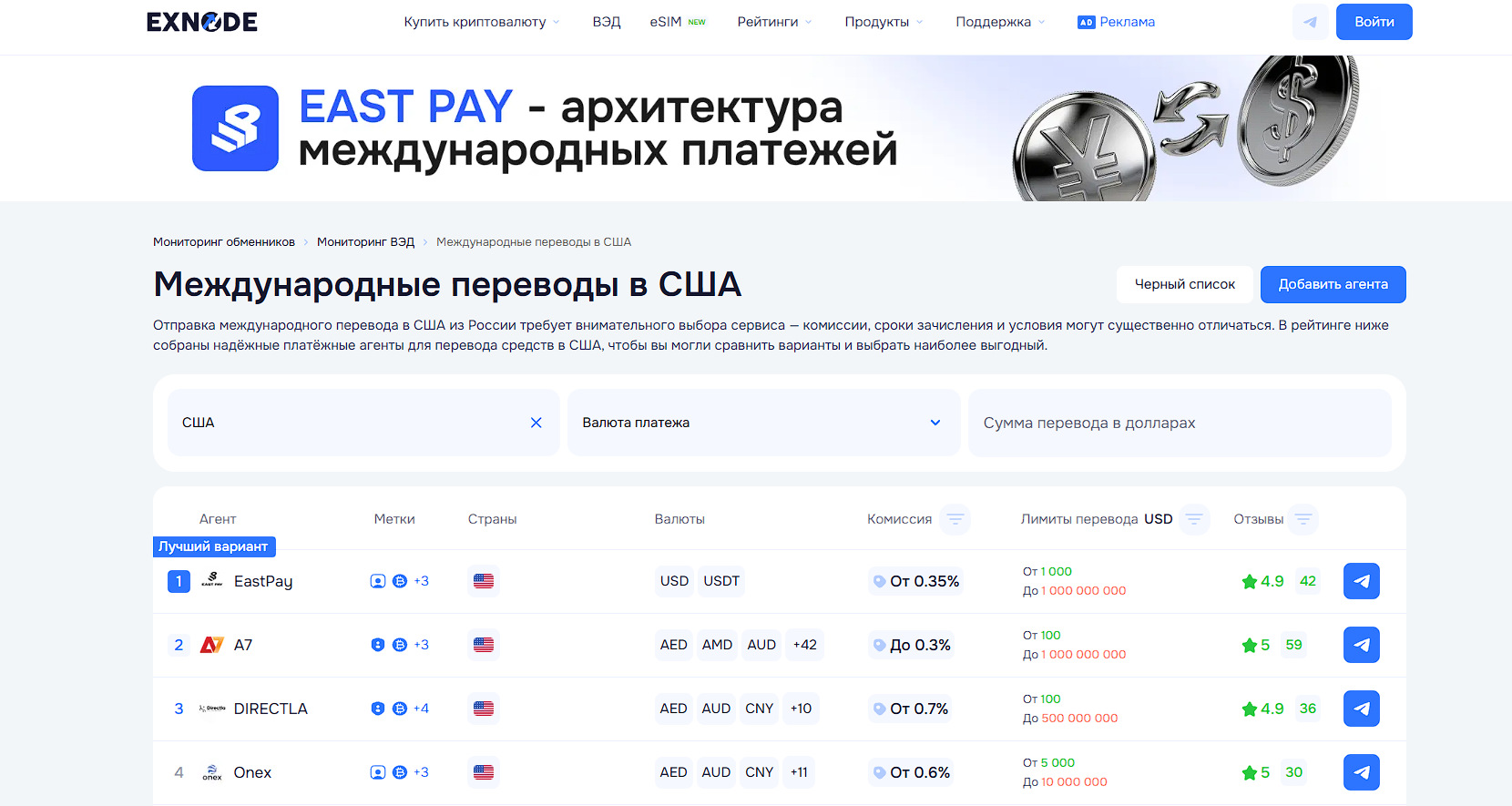Viewport: 1512px width, 806px height.
Task: Open the EXNODE logo home link
Action: [x=202, y=22]
